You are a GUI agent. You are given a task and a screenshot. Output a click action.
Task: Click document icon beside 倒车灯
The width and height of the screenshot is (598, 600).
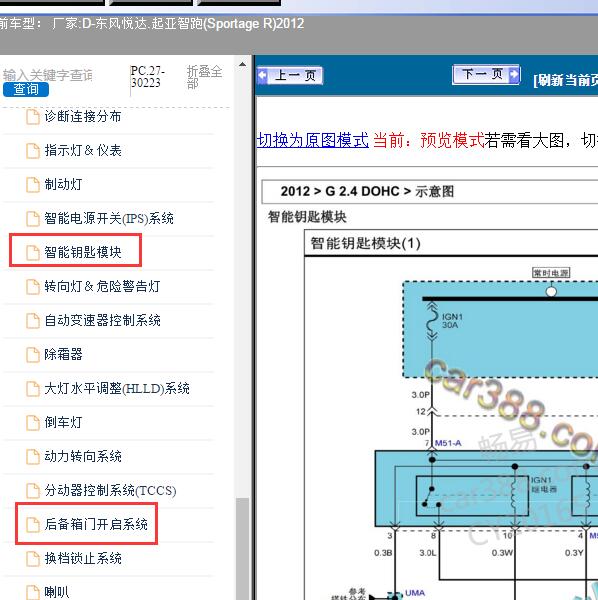point(33,423)
